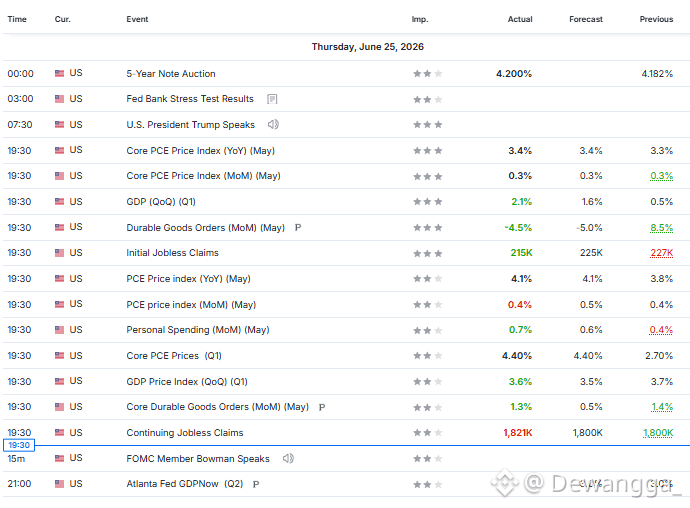The image size is (690, 508).
Task: Open the Core PCE Prices (Q1) event
Action: click(x=174, y=356)
